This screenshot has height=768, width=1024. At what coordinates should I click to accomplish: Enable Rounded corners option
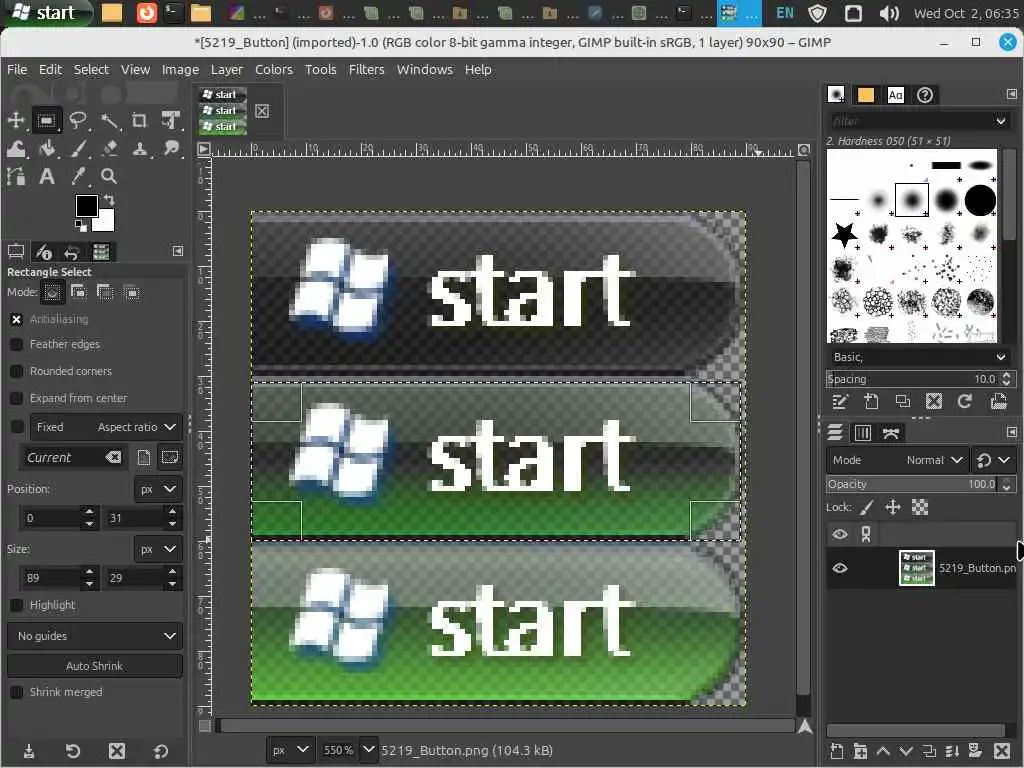point(16,371)
